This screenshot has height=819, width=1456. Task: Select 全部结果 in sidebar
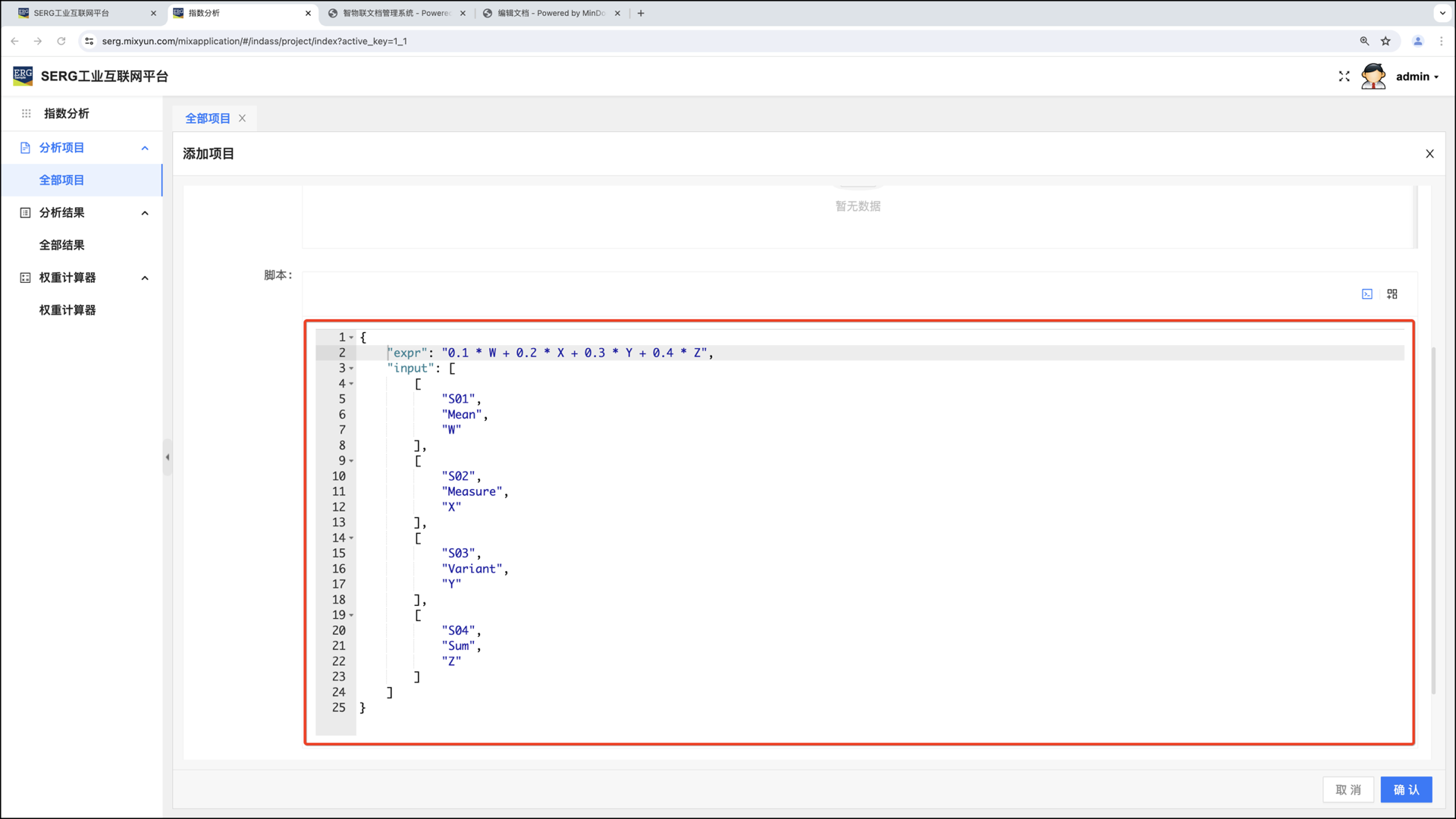pyautogui.click(x=62, y=245)
